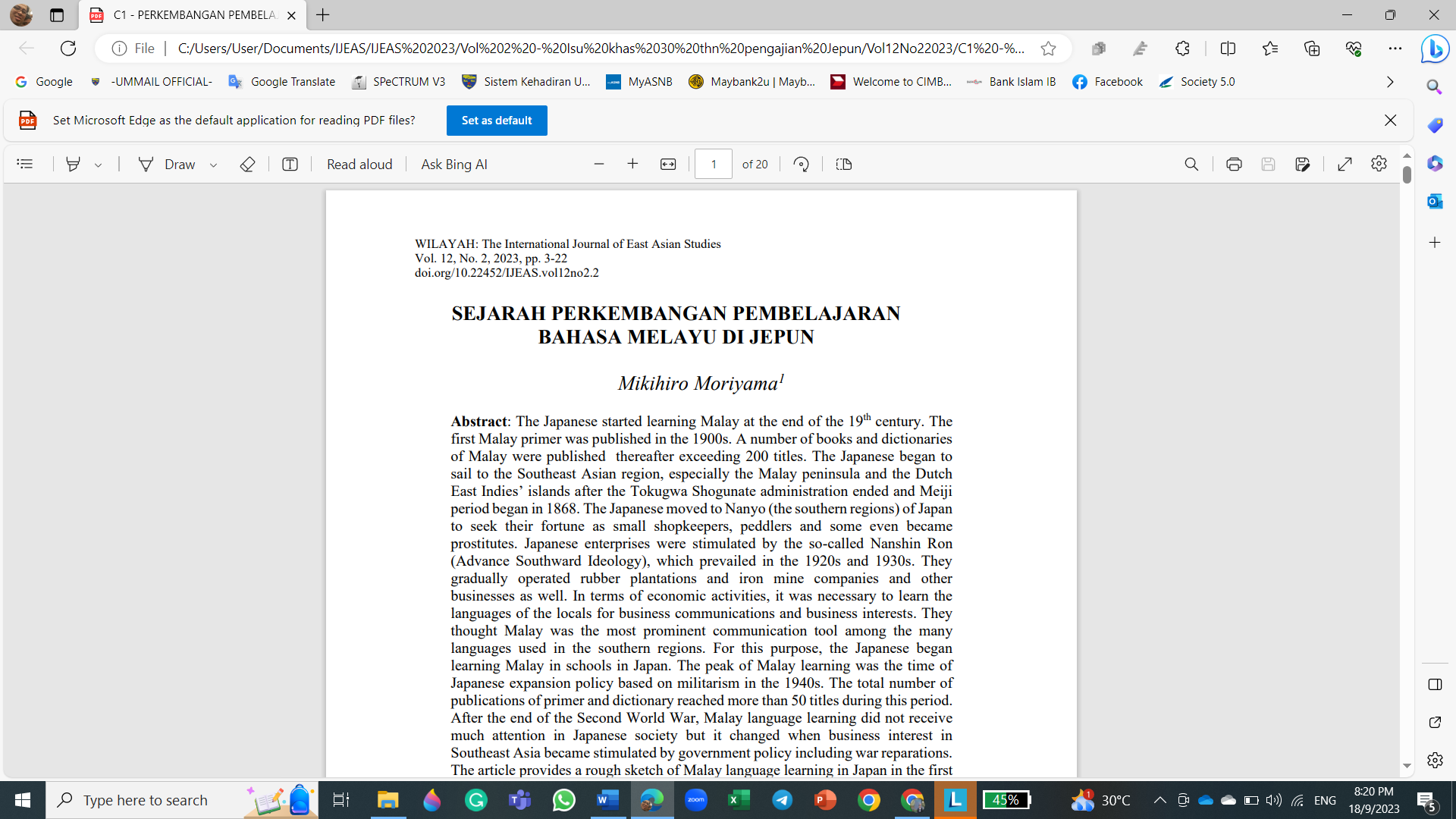This screenshot has height=819, width=1456.
Task: Open -UMMAIL OFFICIAL- bookmark
Action: 151,82
